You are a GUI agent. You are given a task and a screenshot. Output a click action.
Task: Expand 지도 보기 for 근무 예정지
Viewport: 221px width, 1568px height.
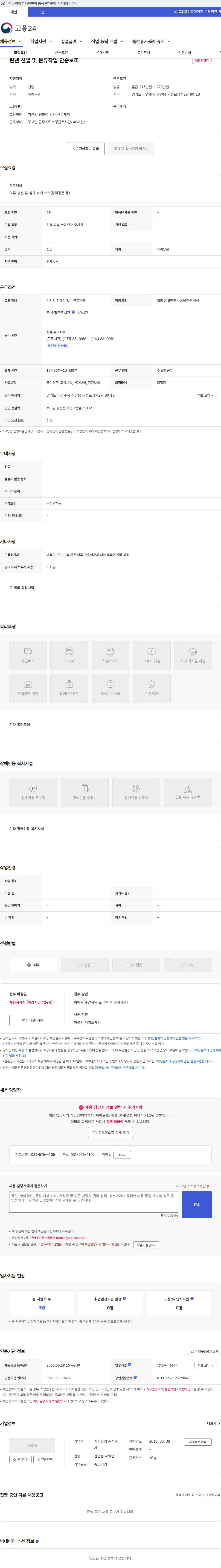(206, 396)
